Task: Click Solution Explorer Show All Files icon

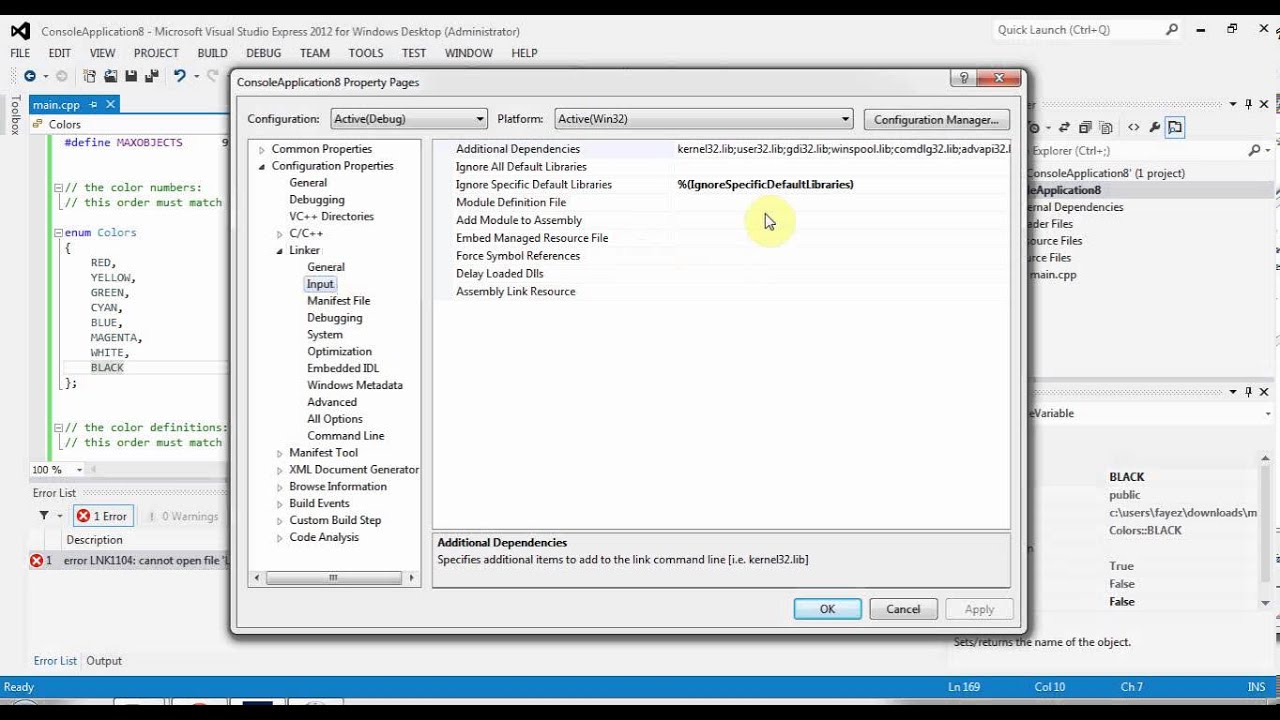Action: [x=1106, y=127]
